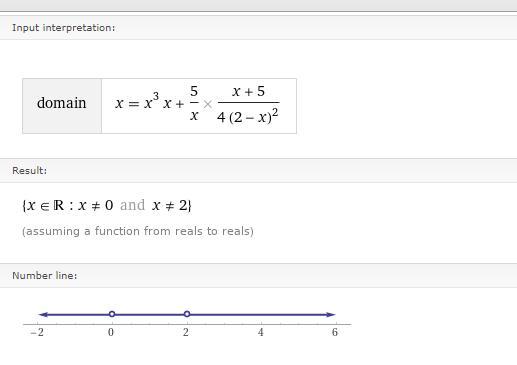The width and height of the screenshot is (517, 365).
Task: Click the Result section header
Action: [x=29, y=171]
